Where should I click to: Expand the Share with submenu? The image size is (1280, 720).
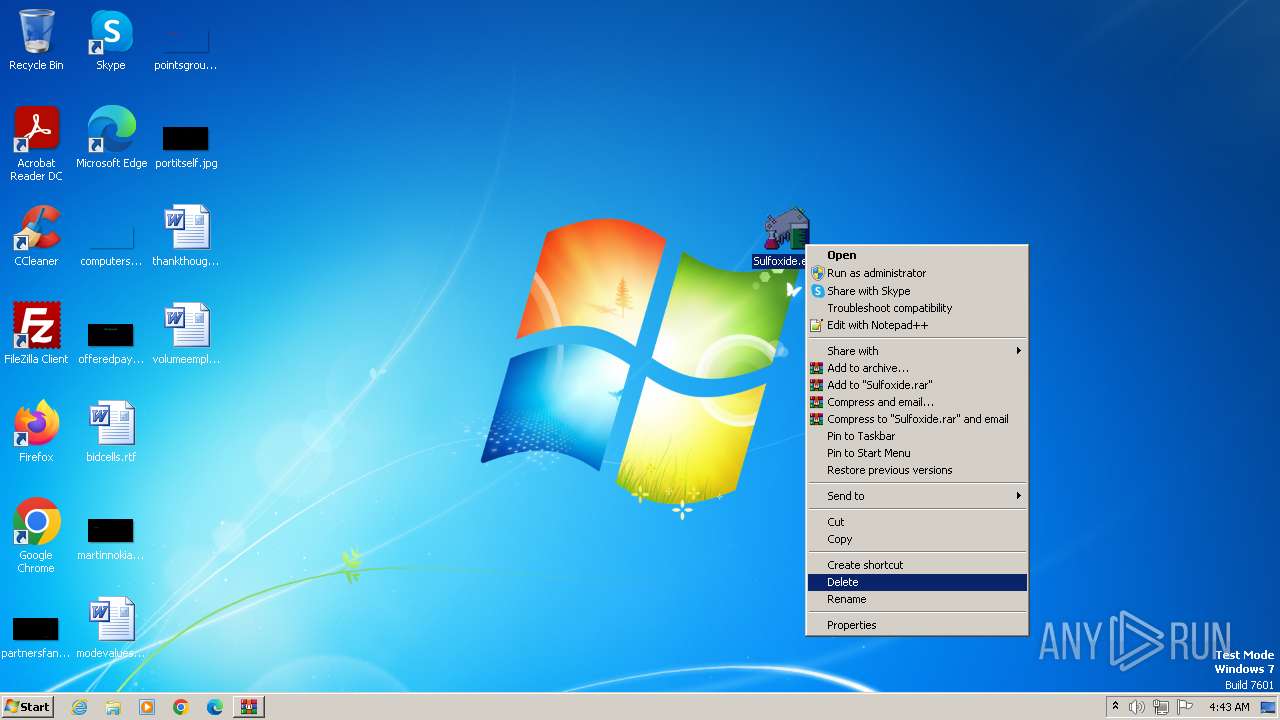tap(917, 351)
